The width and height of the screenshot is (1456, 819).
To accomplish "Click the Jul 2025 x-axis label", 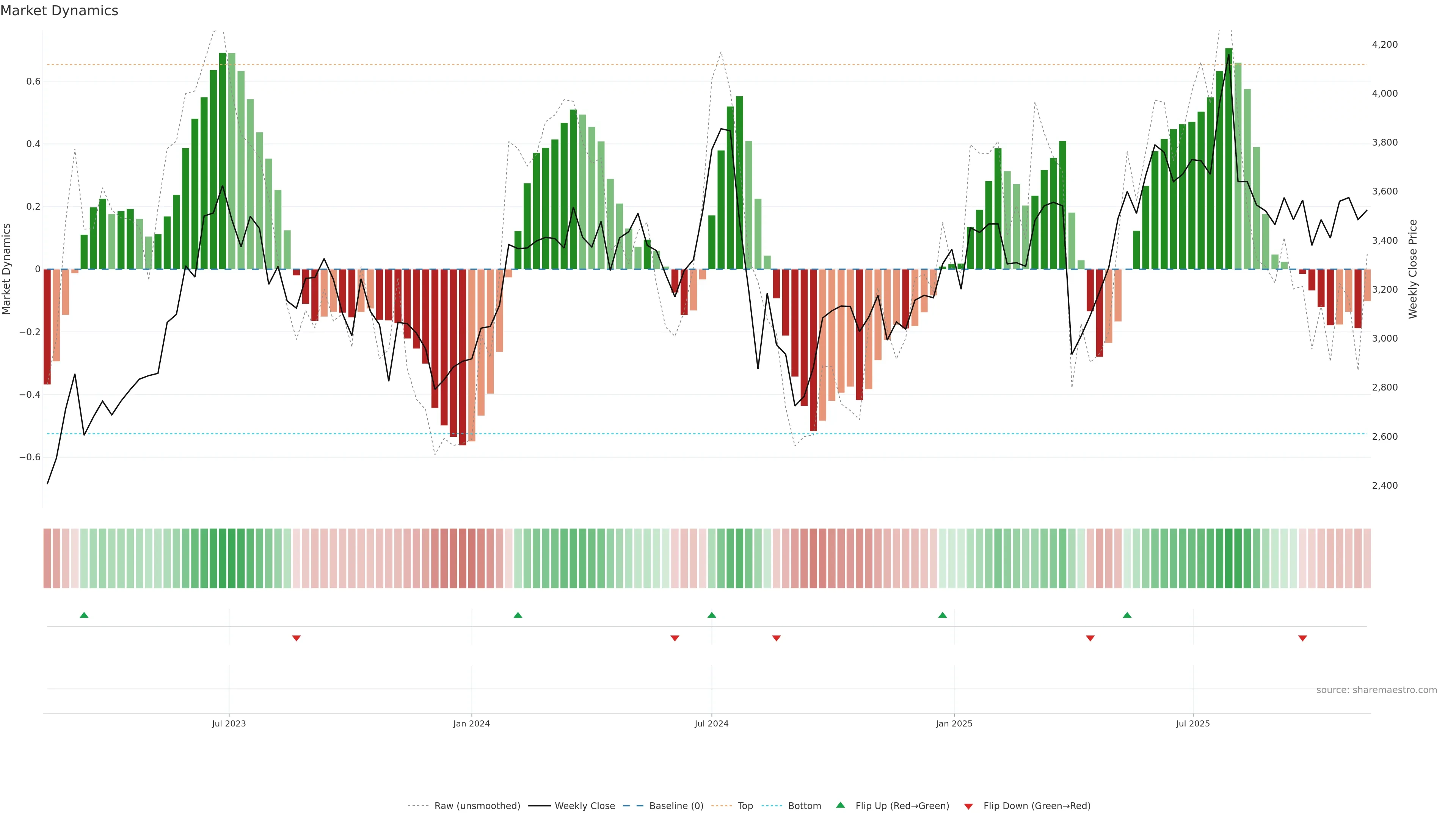I will click(1192, 723).
